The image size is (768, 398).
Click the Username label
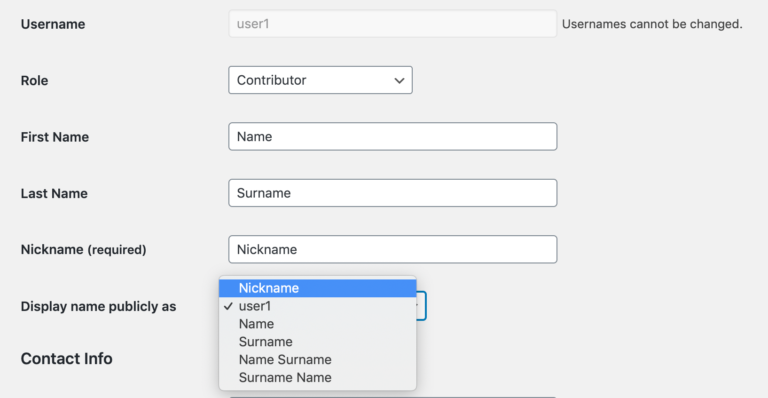[x=53, y=24]
